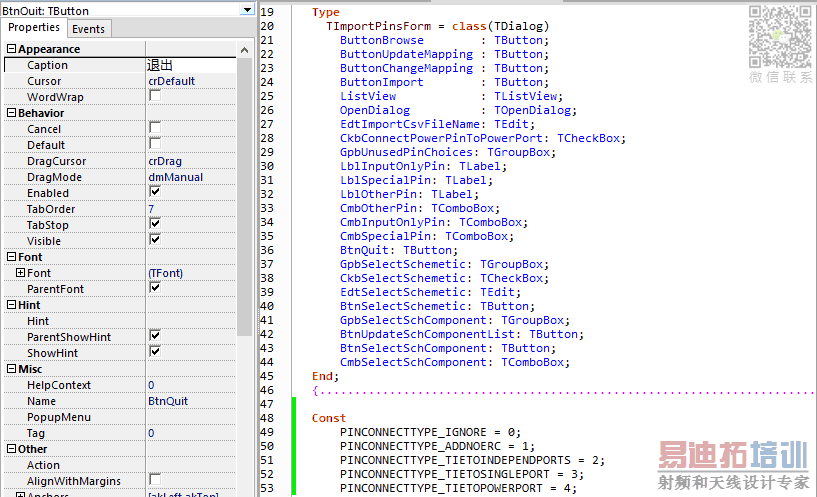Collapse the Appearance property group
This screenshot has height=497, width=817.
11,48
